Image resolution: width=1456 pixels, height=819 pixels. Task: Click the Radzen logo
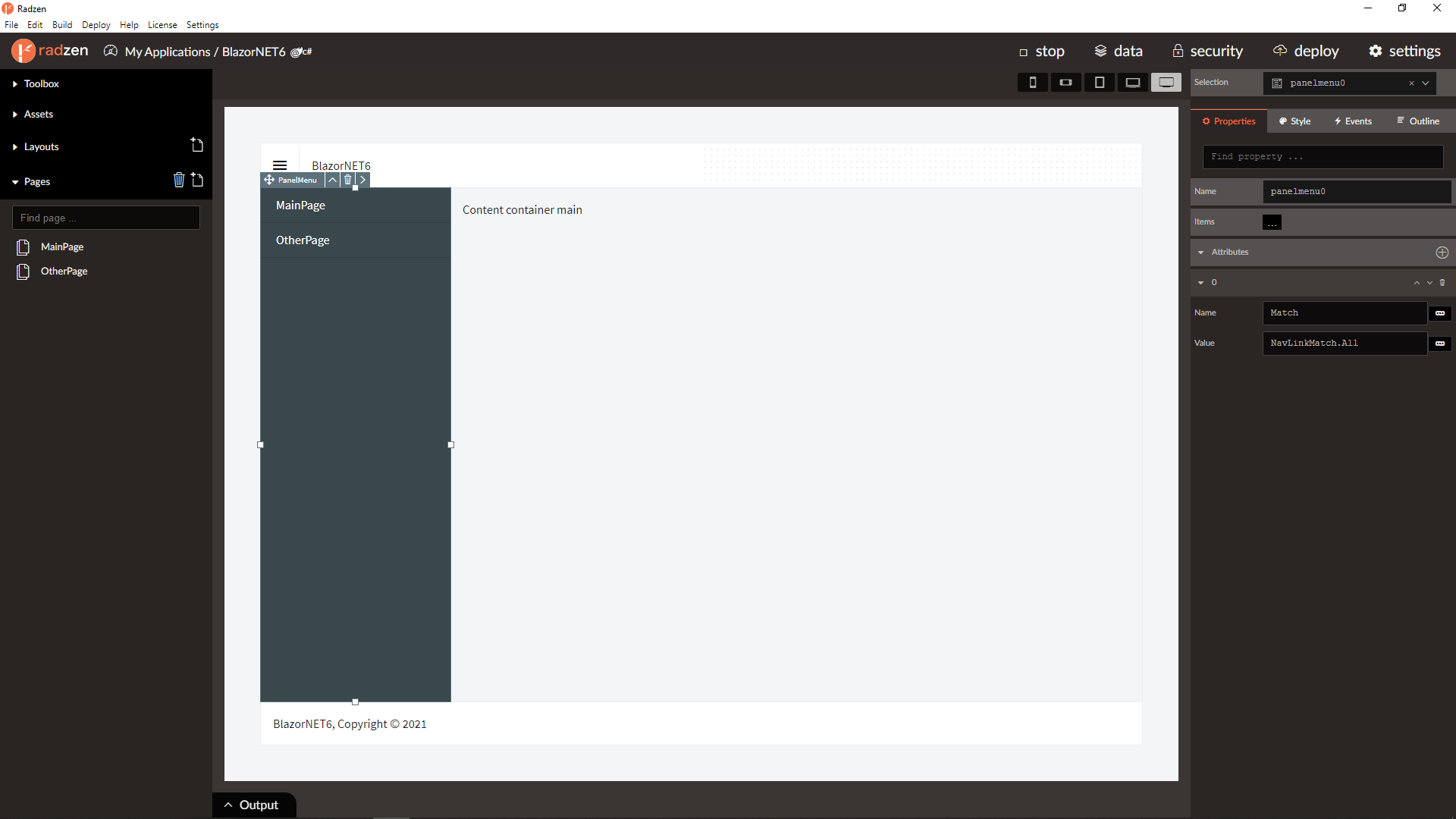[x=50, y=51]
